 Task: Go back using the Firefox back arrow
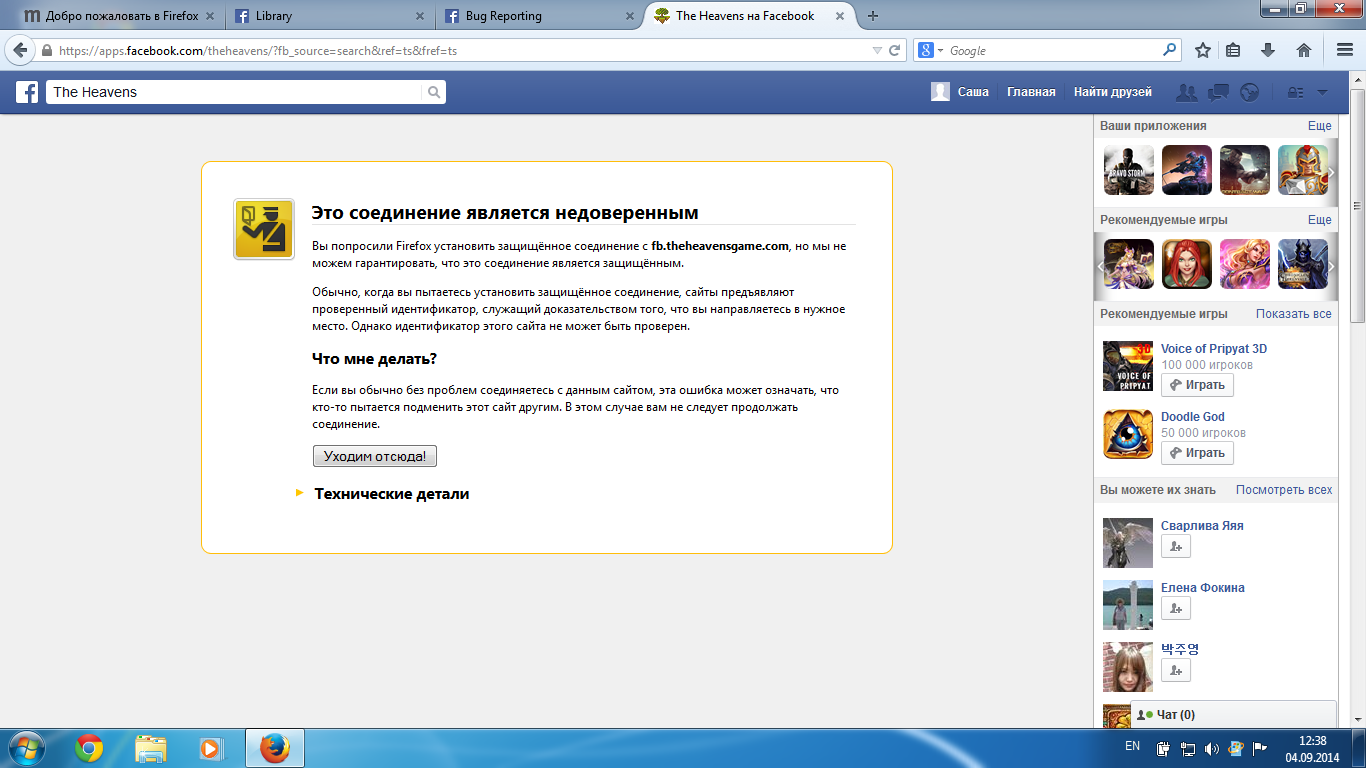tap(21, 50)
